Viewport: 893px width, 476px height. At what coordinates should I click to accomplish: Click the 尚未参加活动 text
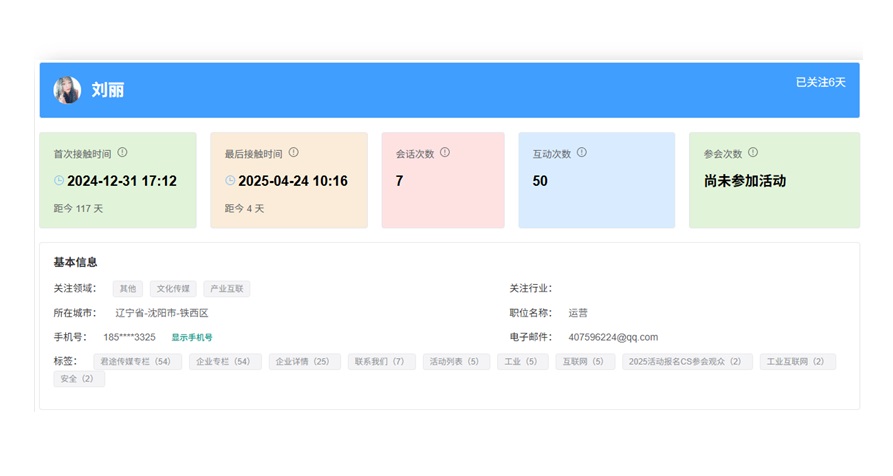(x=745, y=181)
